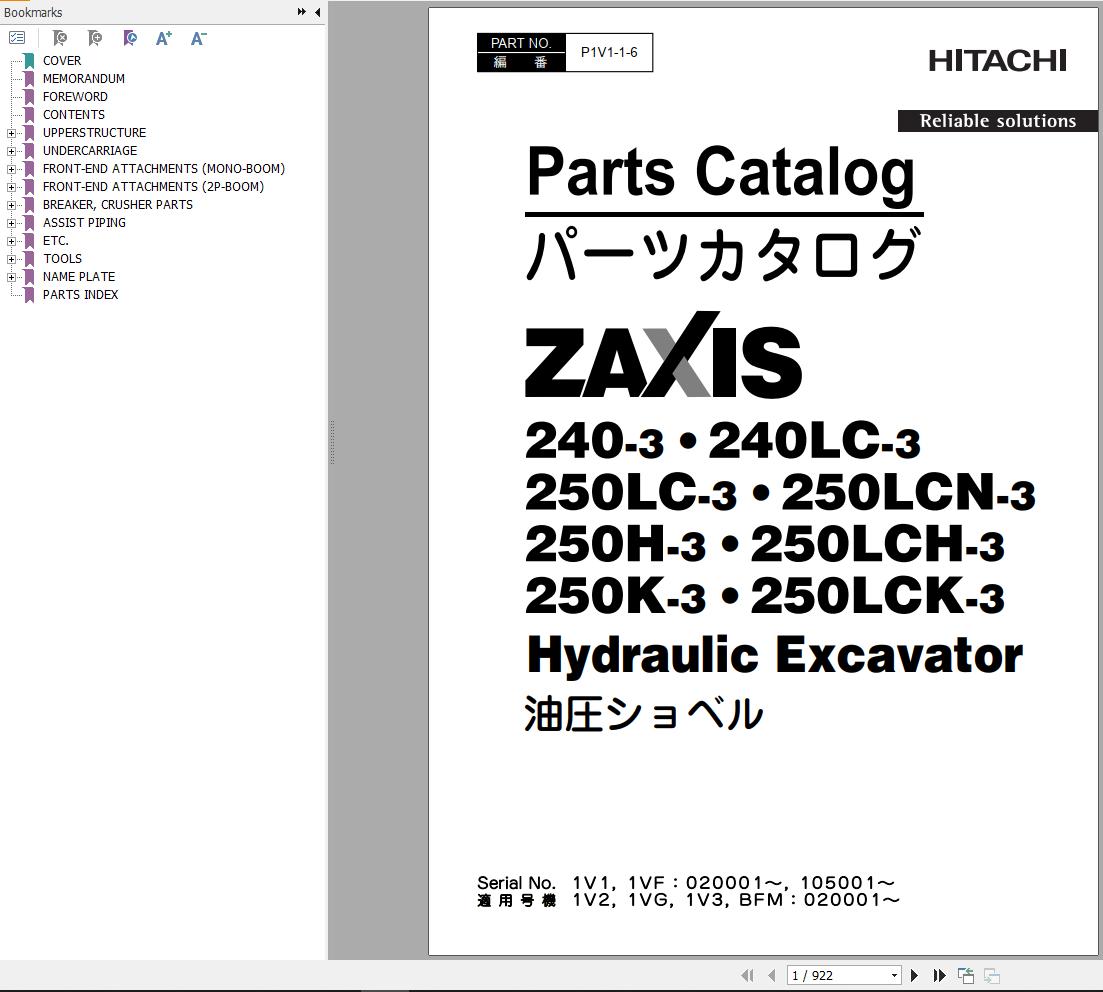
Task: Click the set bookmark destination icon
Action: [129, 38]
